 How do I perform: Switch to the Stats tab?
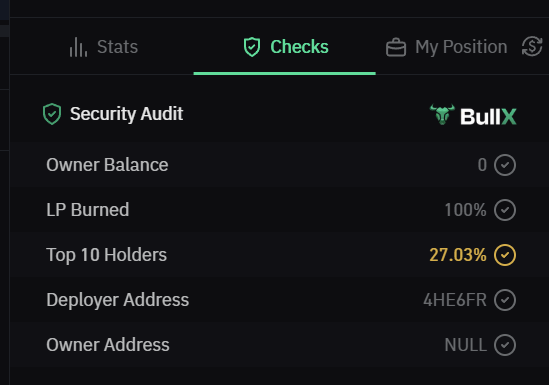click(x=104, y=47)
